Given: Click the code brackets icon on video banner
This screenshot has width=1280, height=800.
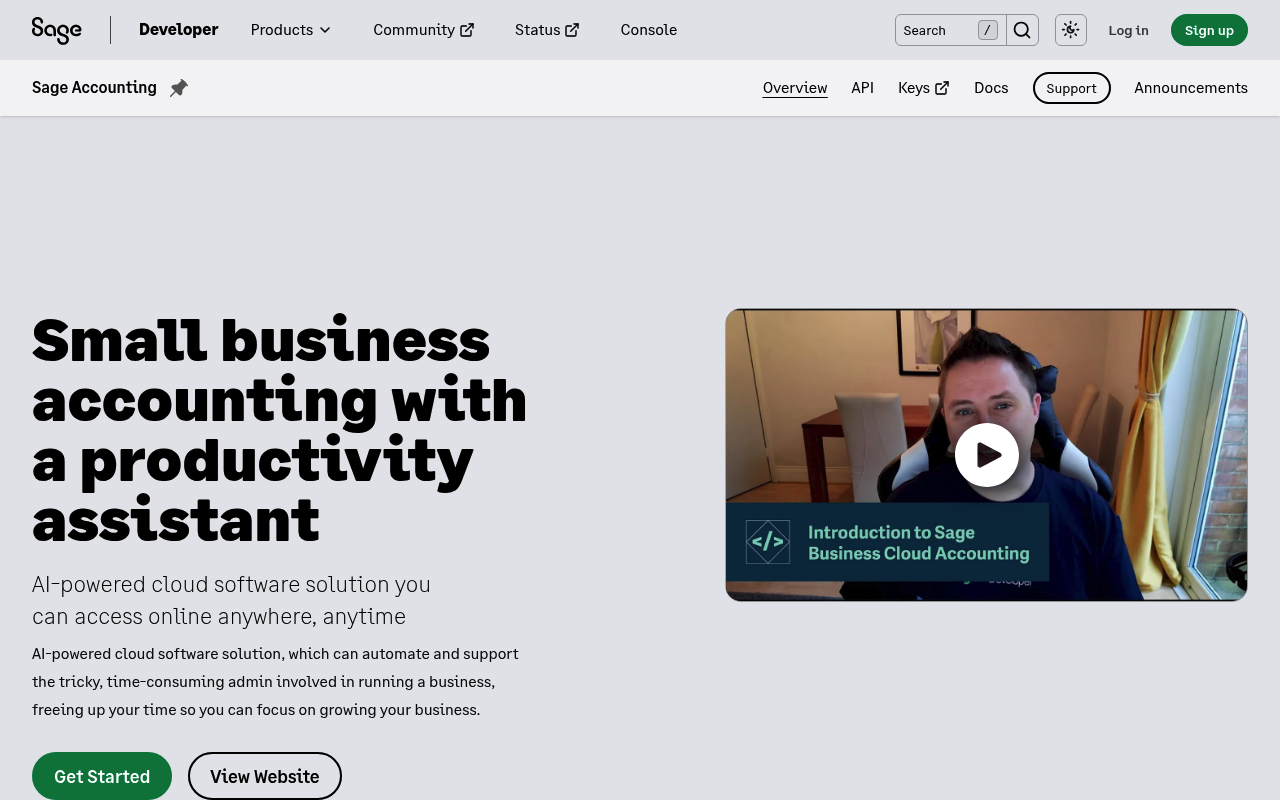Looking at the screenshot, I should (x=768, y=542).
